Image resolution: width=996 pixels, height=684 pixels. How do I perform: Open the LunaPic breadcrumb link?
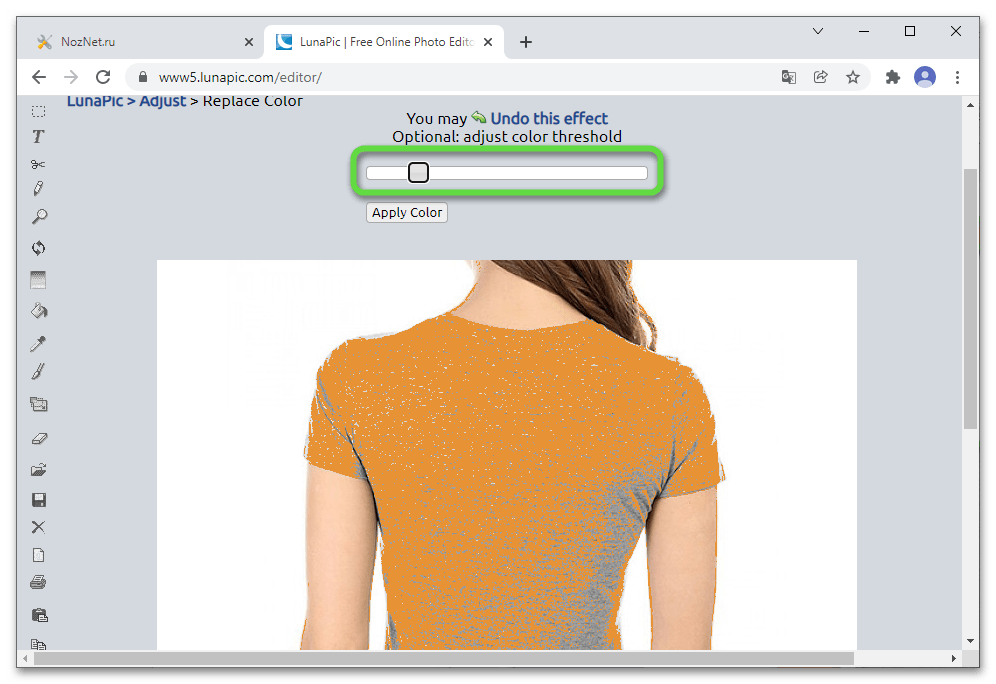point(95,101)
